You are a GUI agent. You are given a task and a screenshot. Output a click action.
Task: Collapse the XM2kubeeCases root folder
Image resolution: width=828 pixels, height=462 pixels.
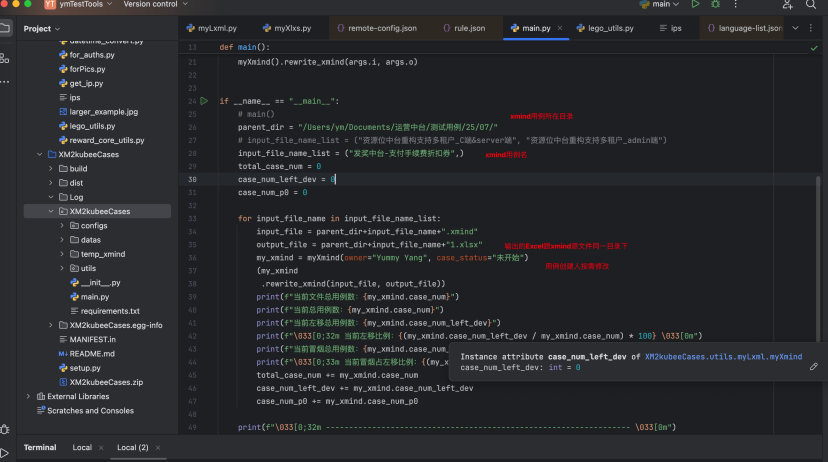click(39, 155)
